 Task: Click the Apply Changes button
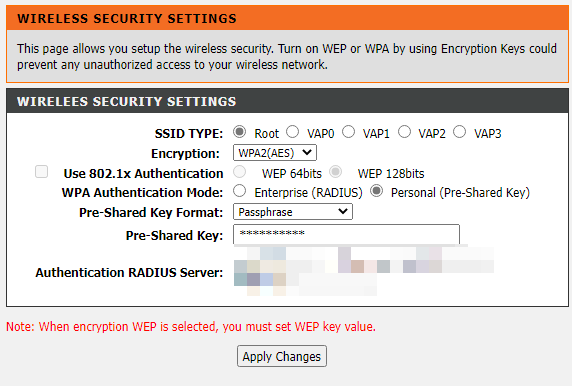(282, 356)
